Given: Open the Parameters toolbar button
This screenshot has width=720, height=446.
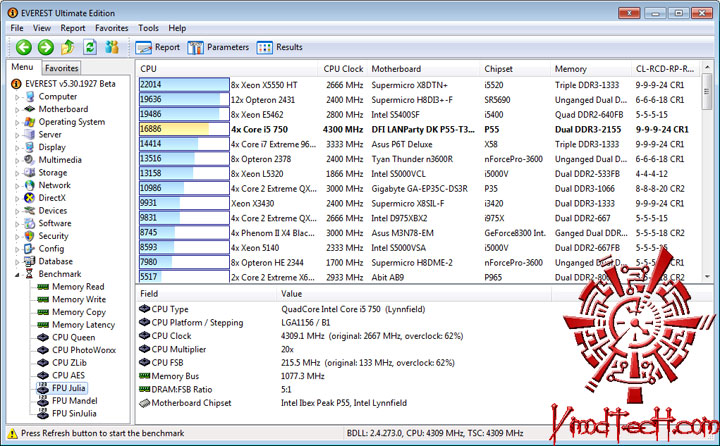Looking at the screenshot, I should click(218, 47).
